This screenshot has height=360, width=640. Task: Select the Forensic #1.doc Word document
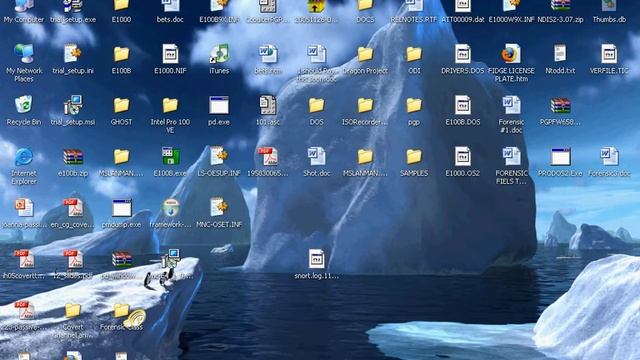tap(511, 105)
